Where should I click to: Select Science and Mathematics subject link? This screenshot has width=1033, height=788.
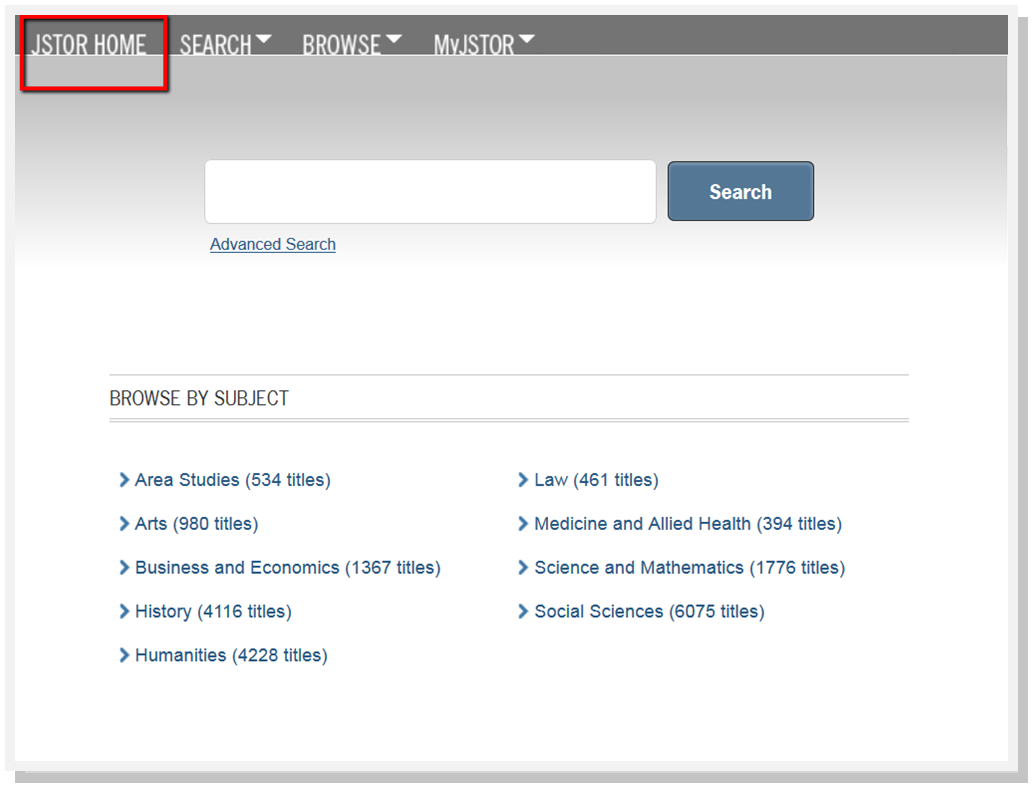689,568
